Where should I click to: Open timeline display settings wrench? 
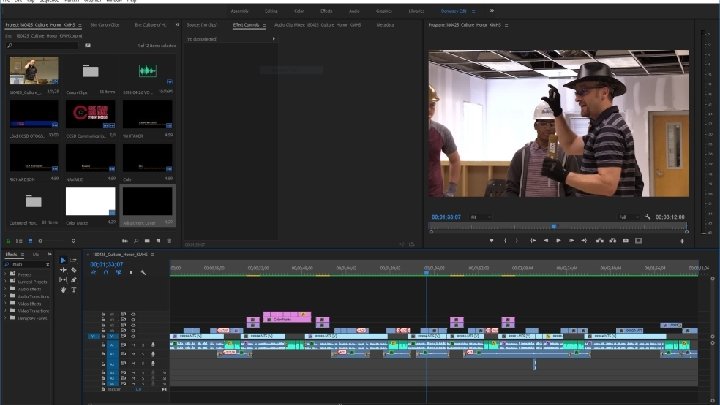pyautogui.click(x=143, y=273)
